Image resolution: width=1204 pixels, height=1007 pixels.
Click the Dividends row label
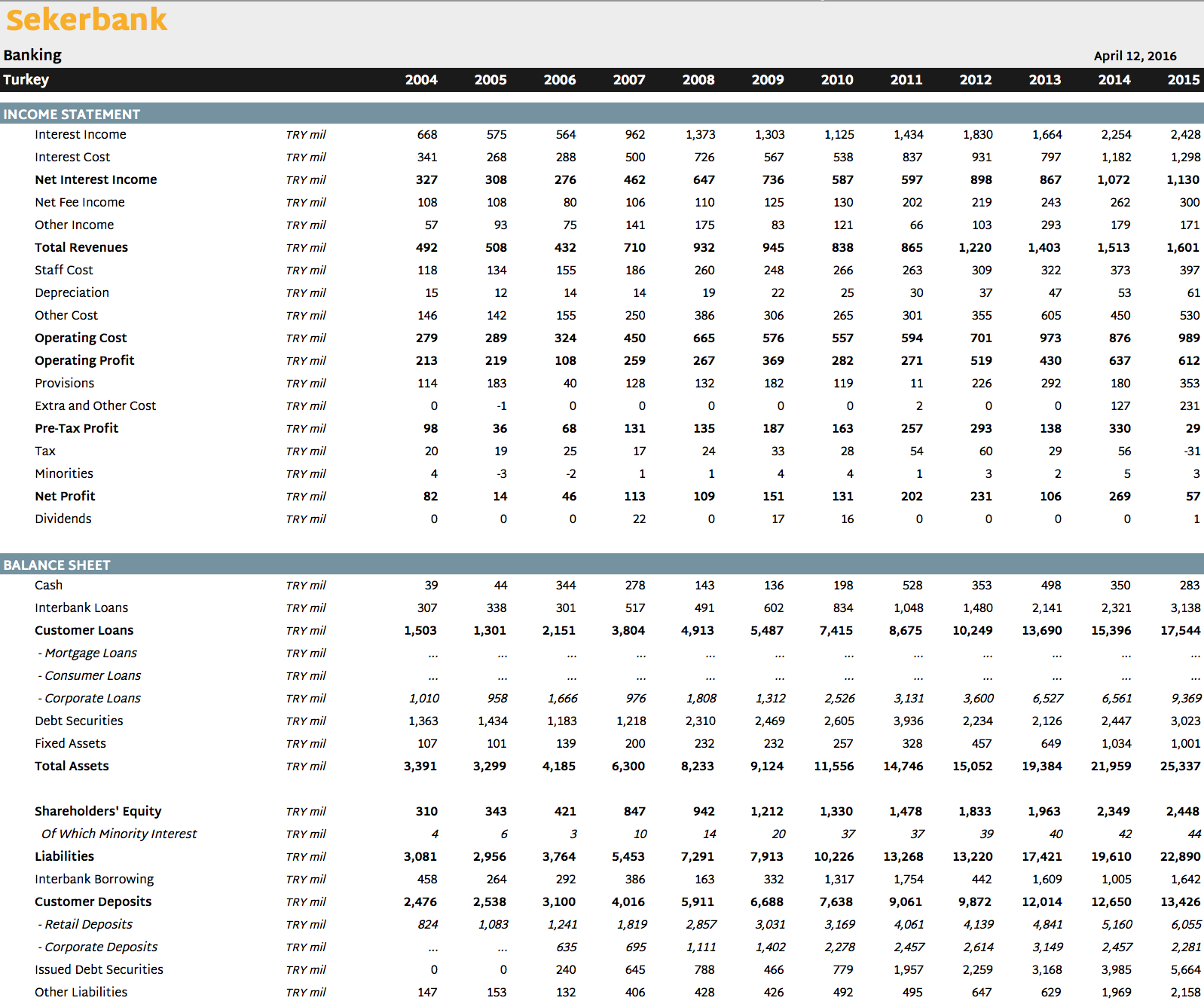(x=63, y=519)
